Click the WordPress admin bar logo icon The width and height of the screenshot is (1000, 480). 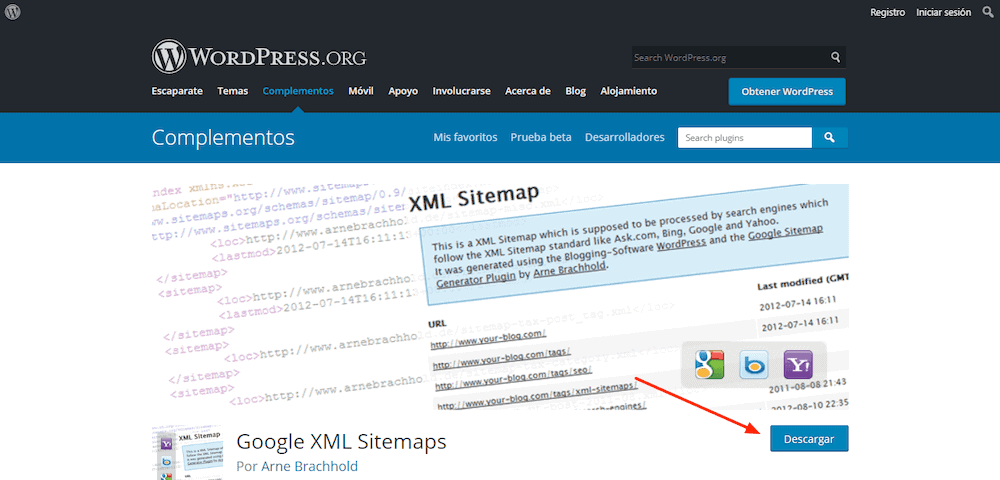click(x=12, y=12)
